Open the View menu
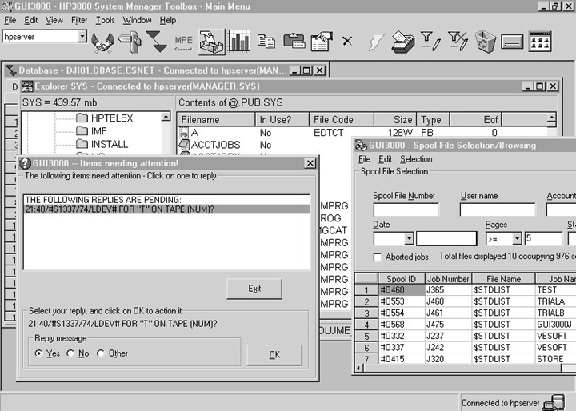The height and width of the screenshot is (411, 576). tap(54, 20)
